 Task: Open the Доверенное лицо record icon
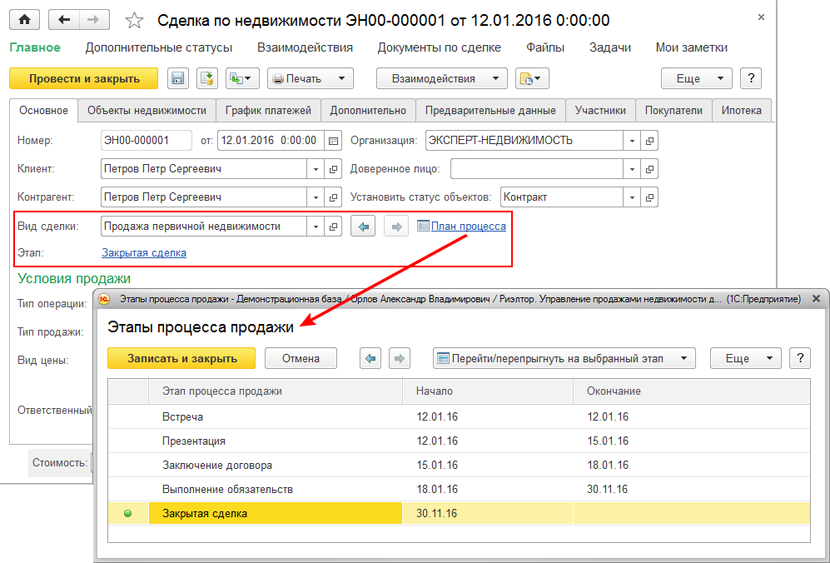649,169
